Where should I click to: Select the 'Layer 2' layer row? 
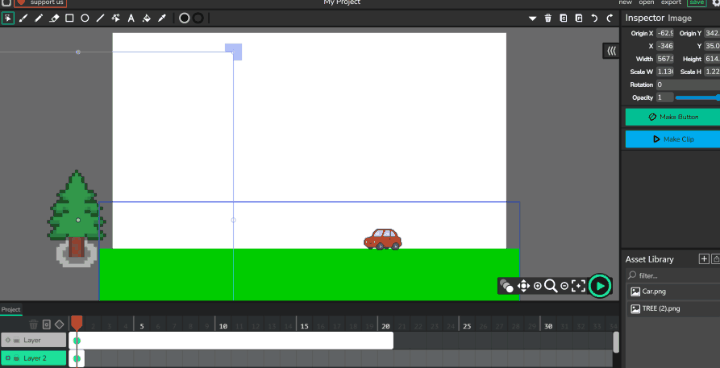[x=34, y=358]
